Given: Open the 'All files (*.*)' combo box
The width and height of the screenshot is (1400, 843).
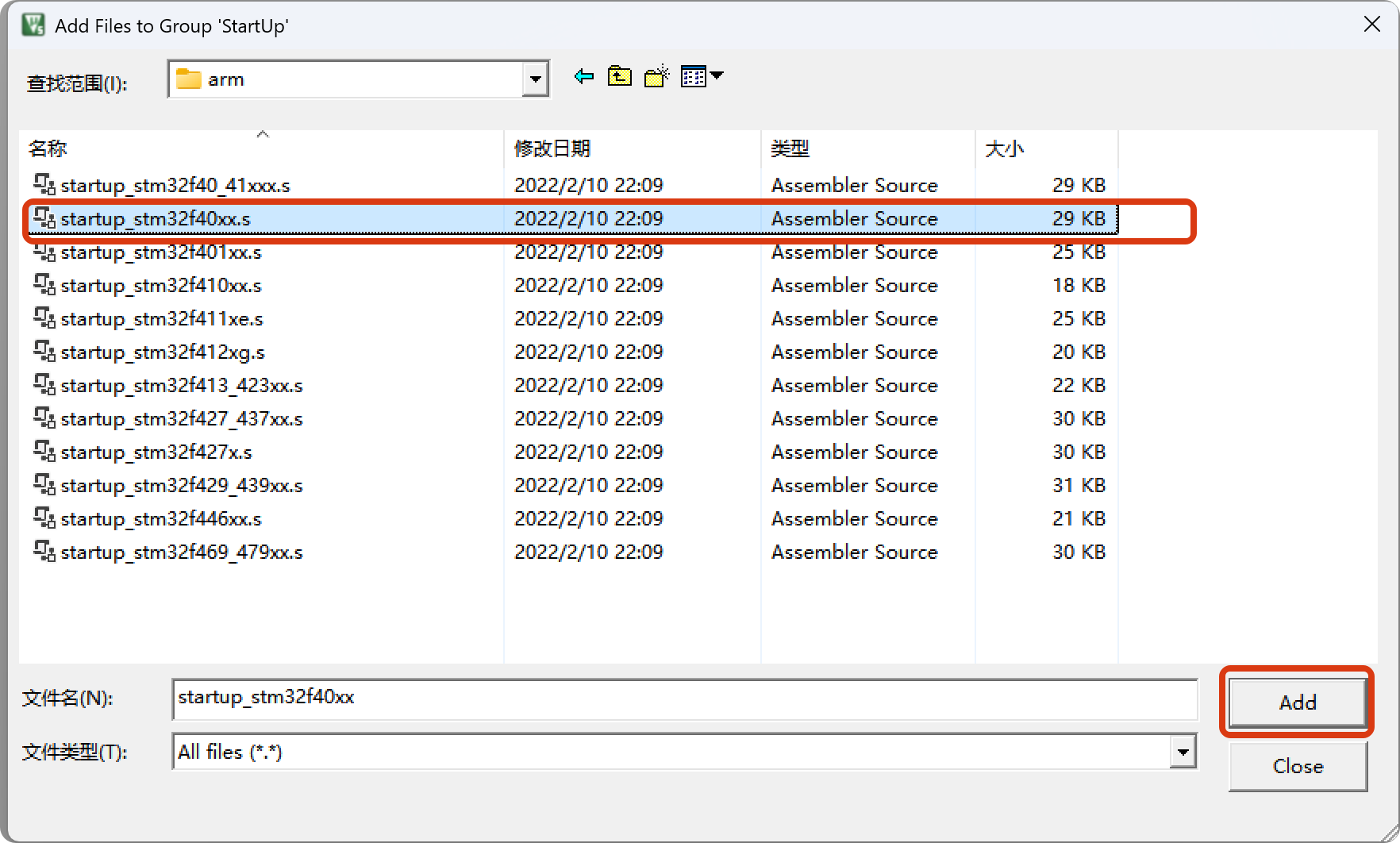Looking at the screenshot, I should tap(684, 752).
